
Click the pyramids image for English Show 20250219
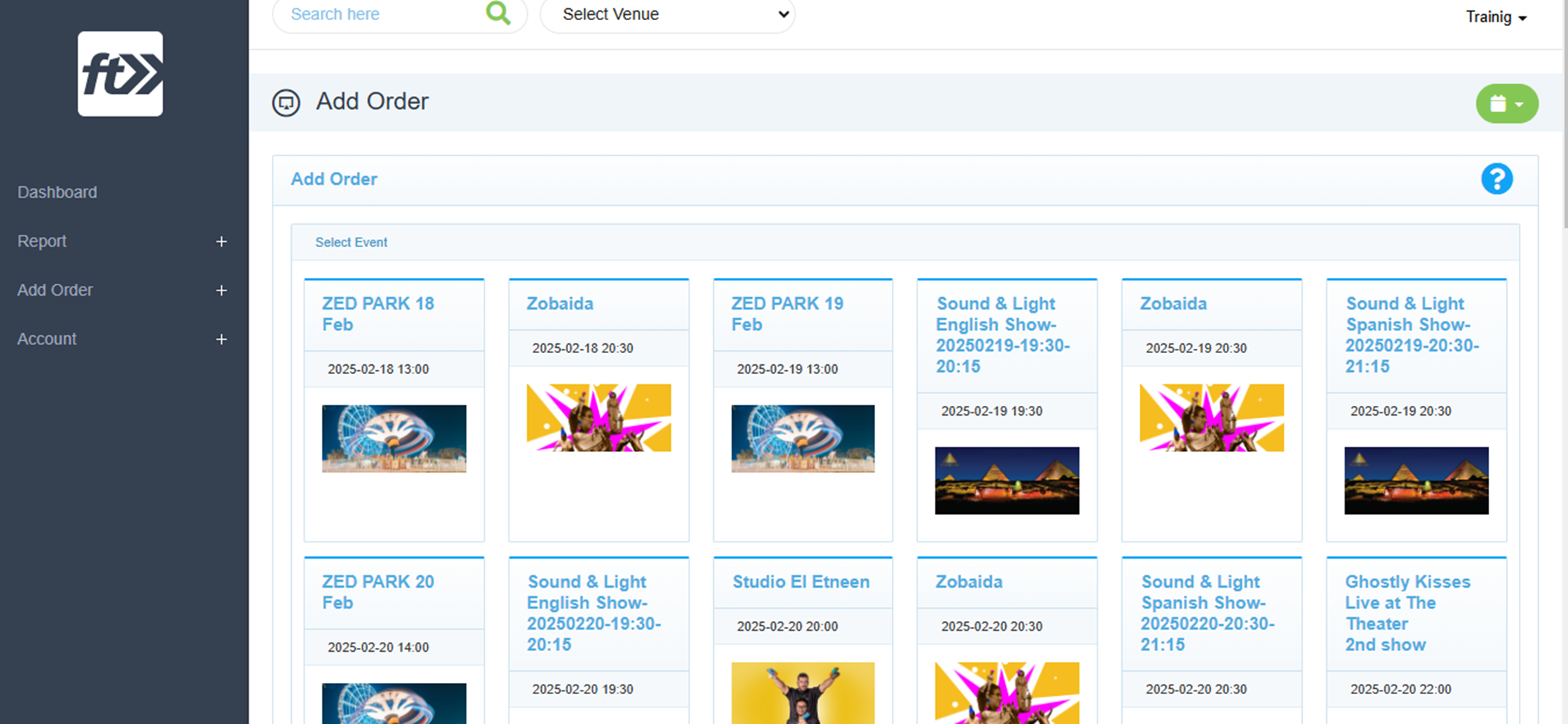1007,480
